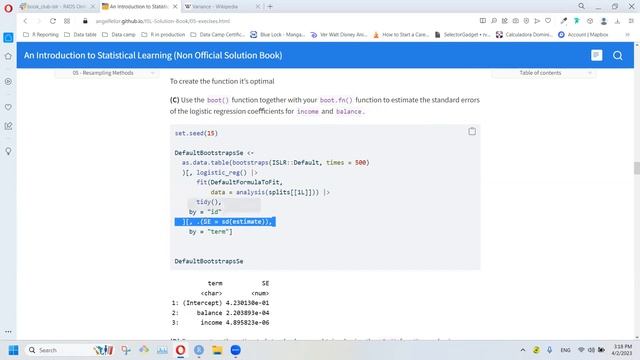Open the Ver Walt Disney bookmark
The height and width of the screenshot is (360, 640).
coord(339,35)
